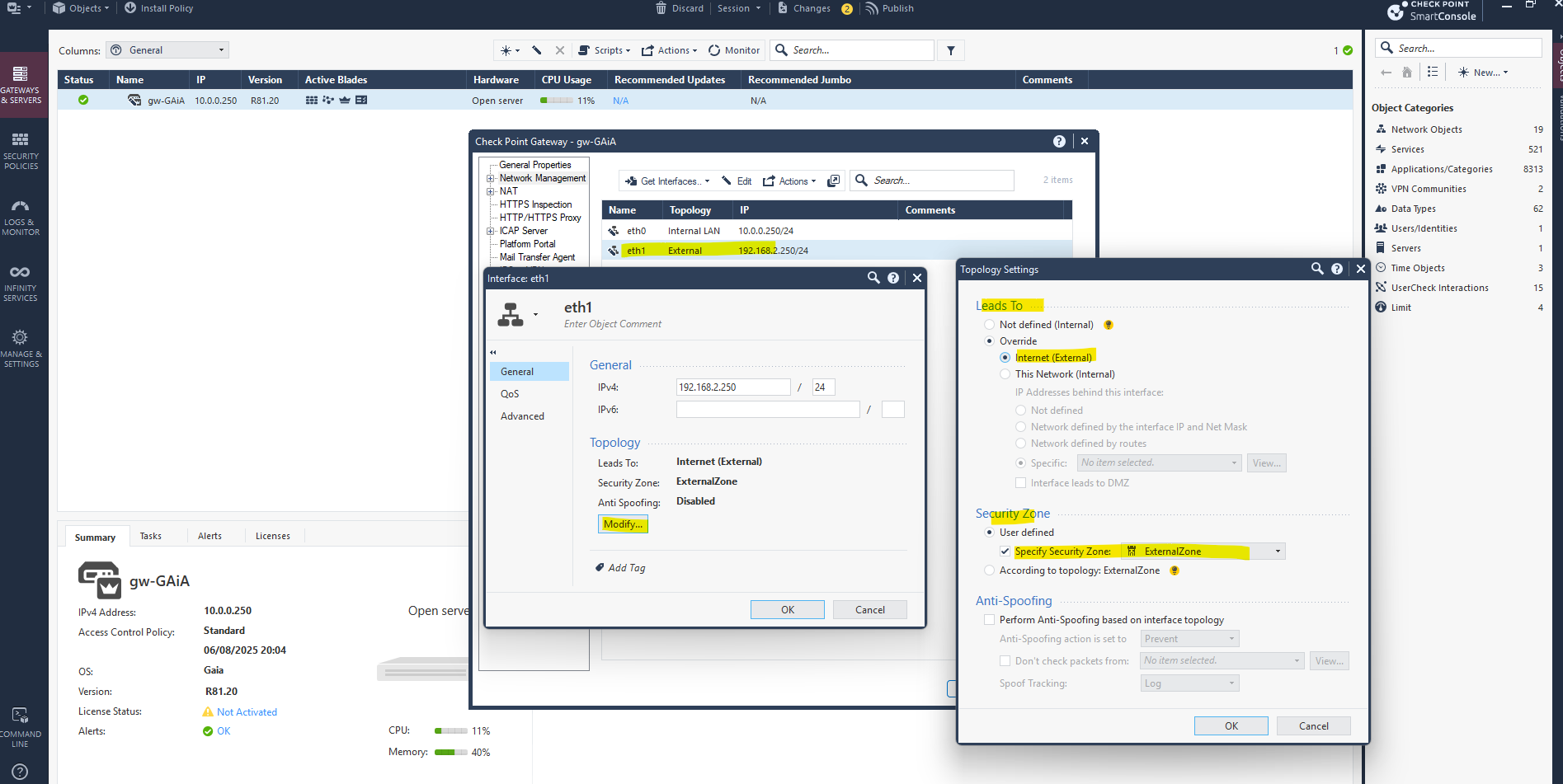Select User defined security zone radio
Viewport: 1563px width, 784px height.
coord(989,533)
